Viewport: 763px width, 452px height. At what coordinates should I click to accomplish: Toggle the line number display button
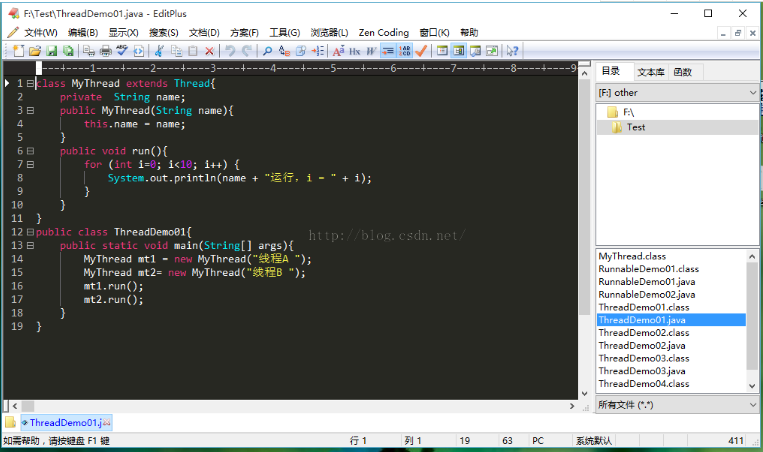click(405, 50)
